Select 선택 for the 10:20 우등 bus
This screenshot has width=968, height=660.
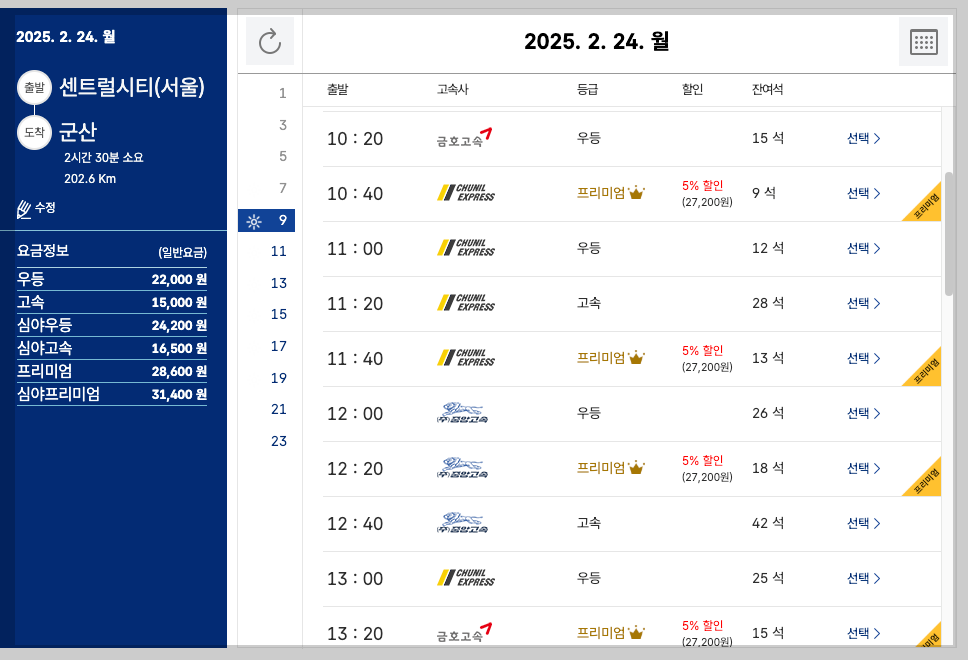pos(858,138)
